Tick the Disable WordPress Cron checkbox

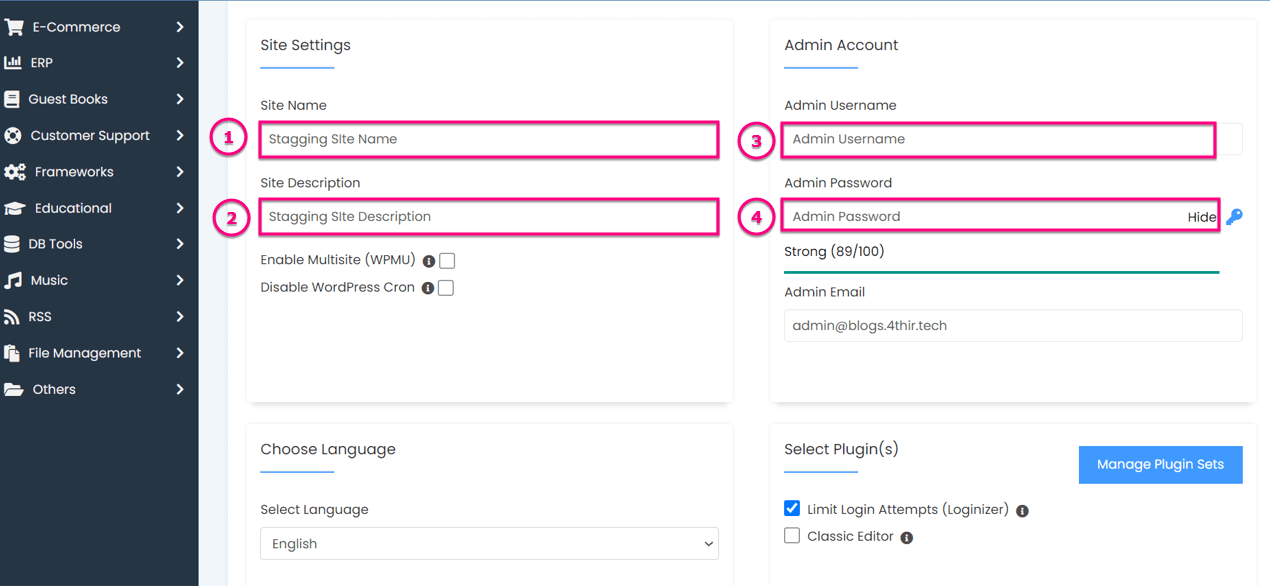[446, 288]
